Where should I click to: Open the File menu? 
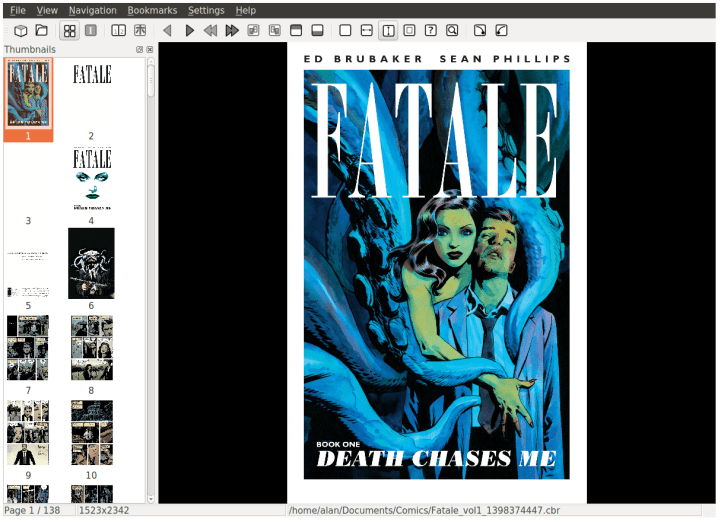click(18, 10)
